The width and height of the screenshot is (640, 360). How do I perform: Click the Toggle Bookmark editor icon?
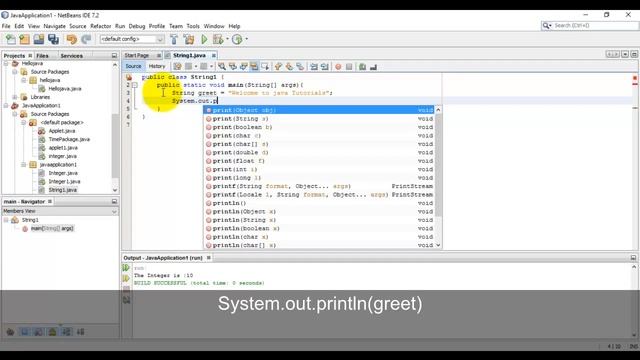pyautogui.click(x=300, y=67)
